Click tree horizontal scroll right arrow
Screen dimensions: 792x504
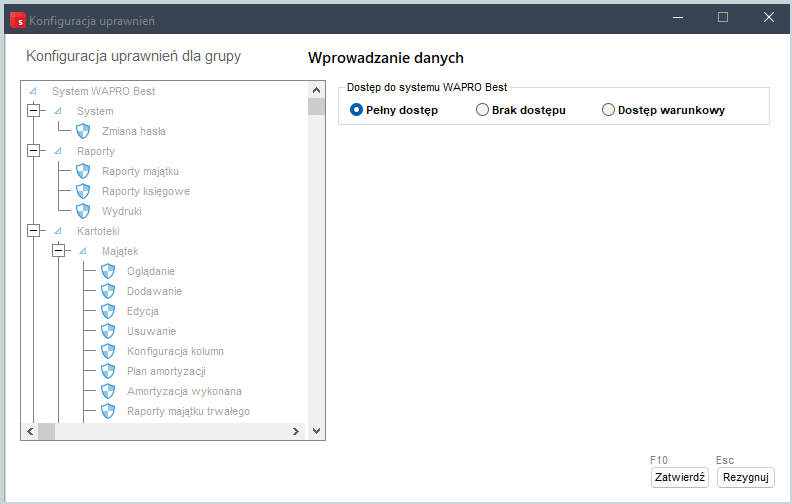coord(296,431)
